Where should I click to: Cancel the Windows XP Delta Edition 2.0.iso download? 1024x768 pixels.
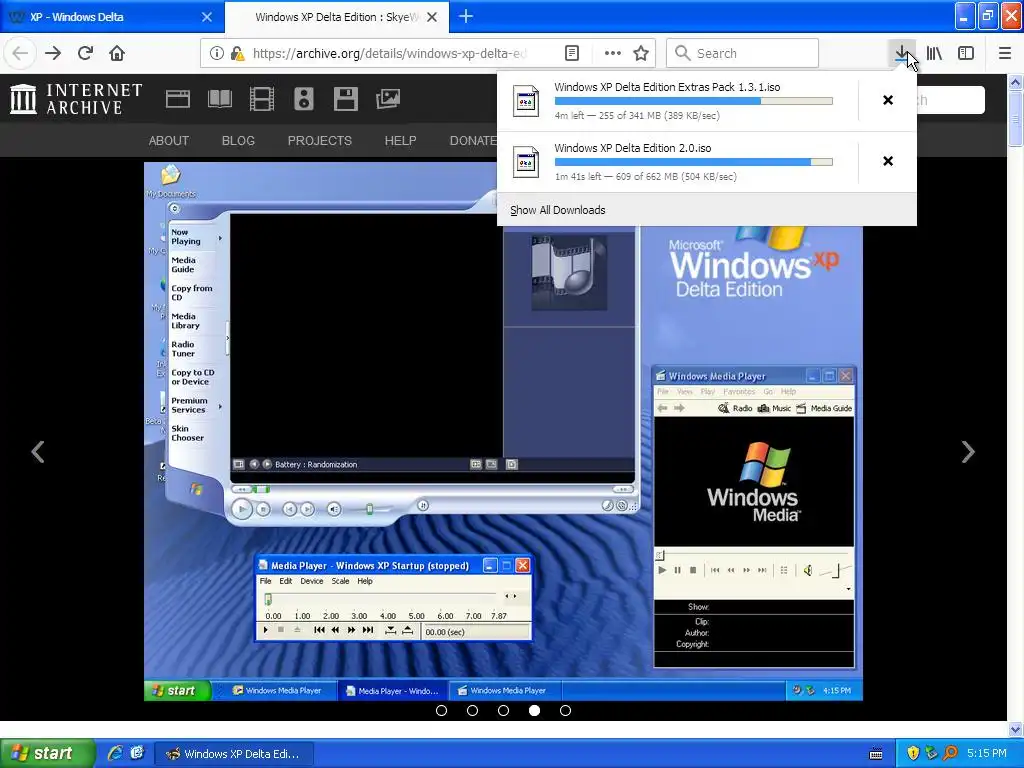point(888,161)
